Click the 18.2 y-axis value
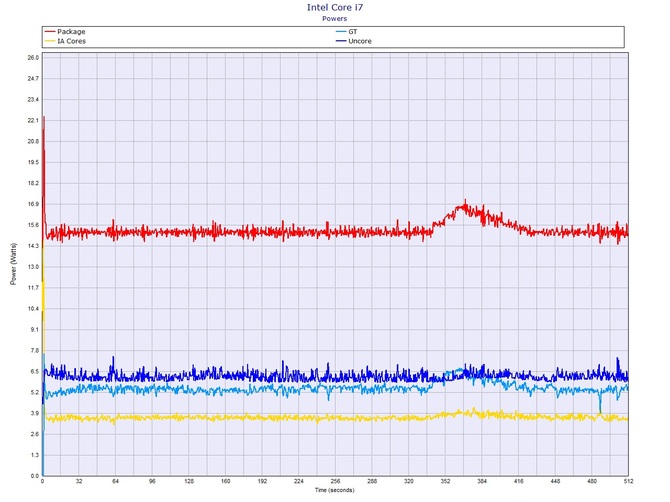The image size is (670, 502). point(33,183)
